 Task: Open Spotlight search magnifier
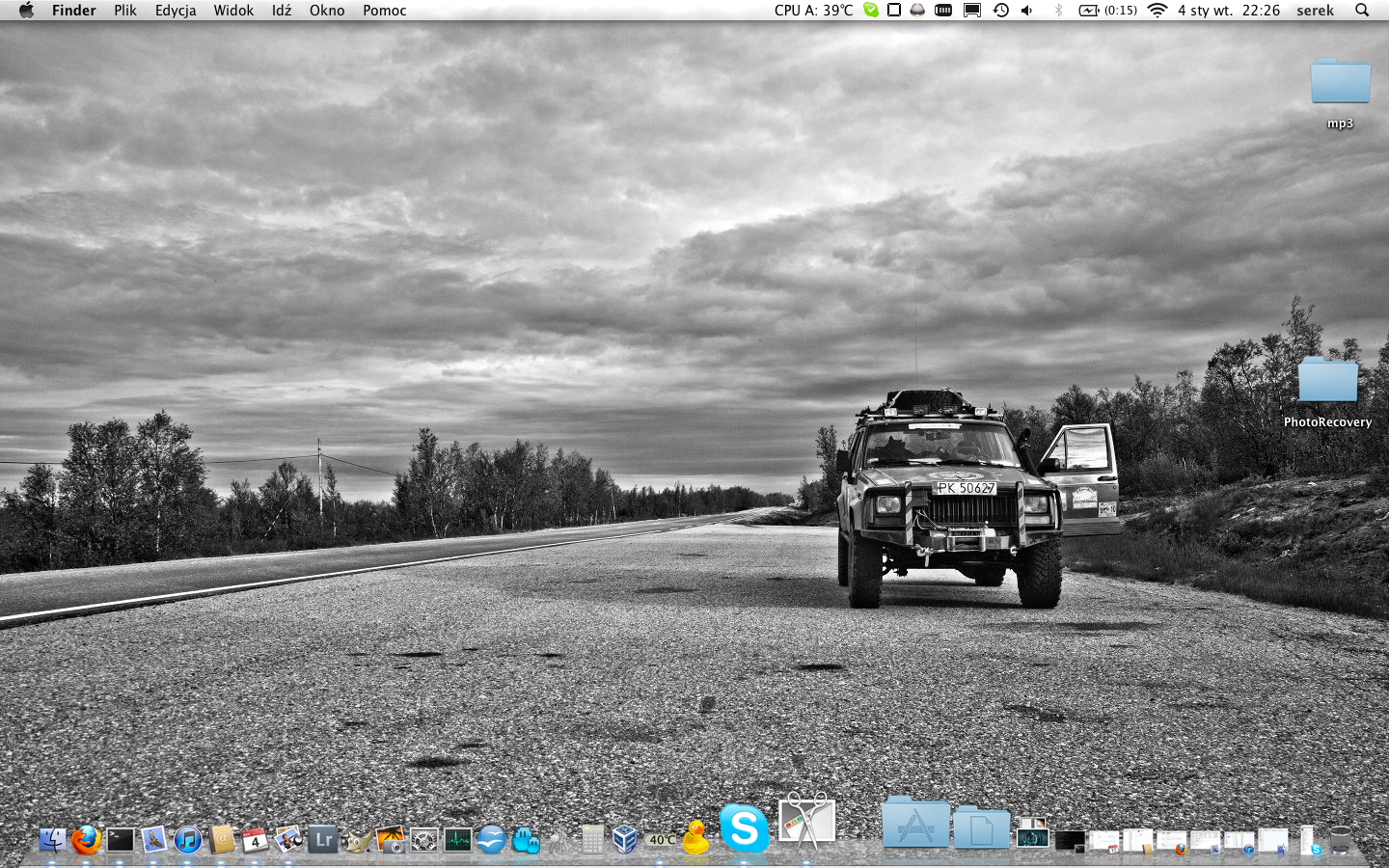(1362, 10)
